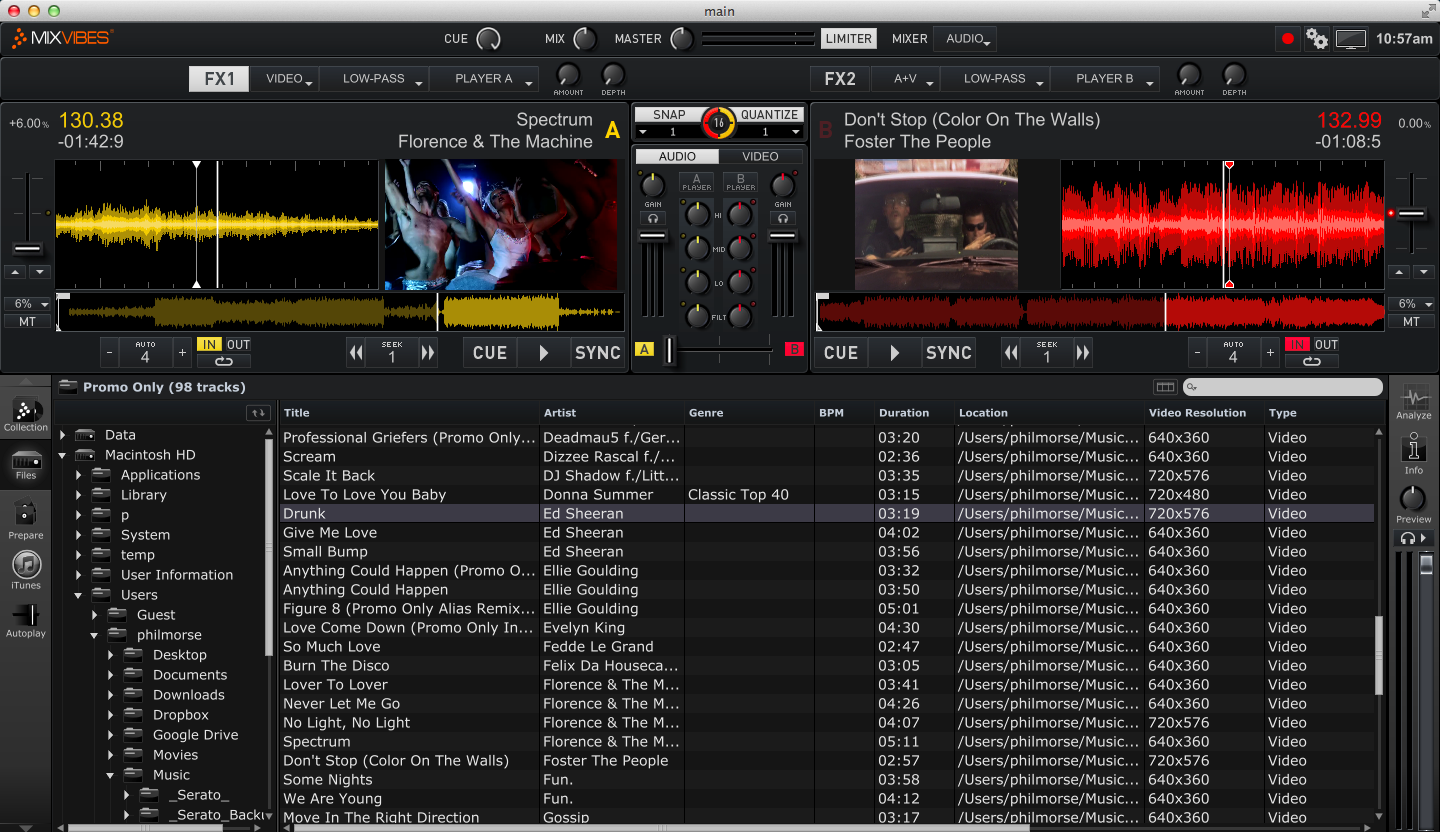This screenshot has width=1440, height=832.
Task: Open FX2 PLAYER B target dropdown
Action: point(1105,79)
